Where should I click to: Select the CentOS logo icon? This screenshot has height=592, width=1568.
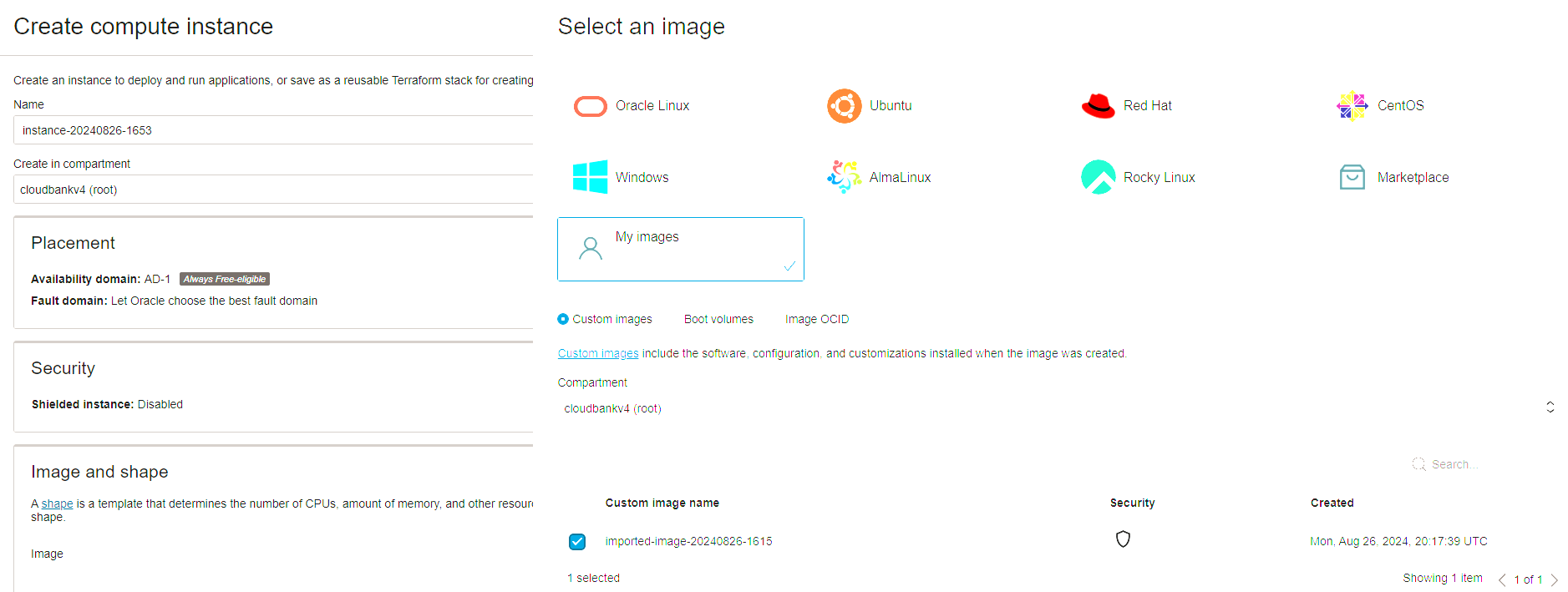1352,106
